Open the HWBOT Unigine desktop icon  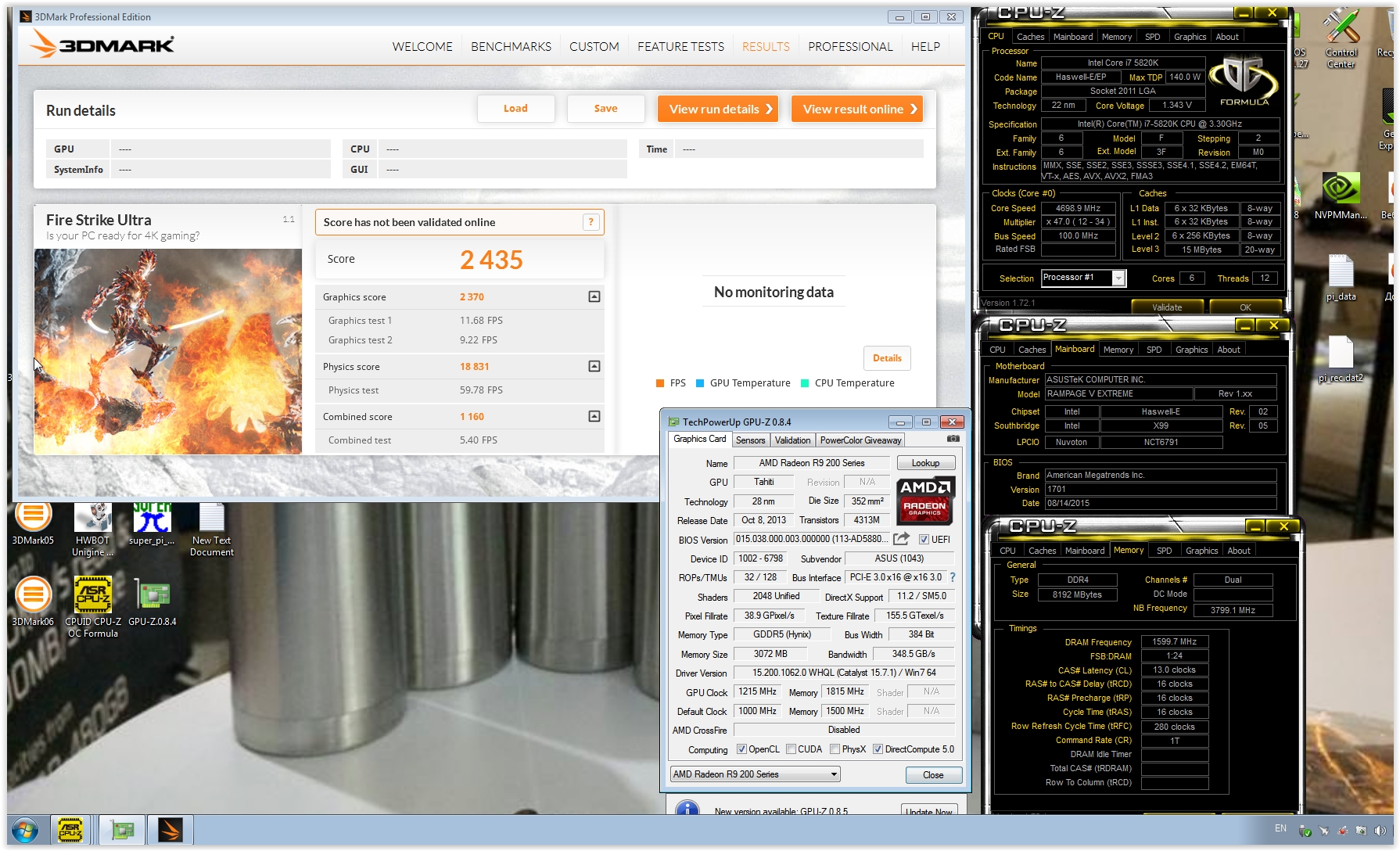click(92, 530)
